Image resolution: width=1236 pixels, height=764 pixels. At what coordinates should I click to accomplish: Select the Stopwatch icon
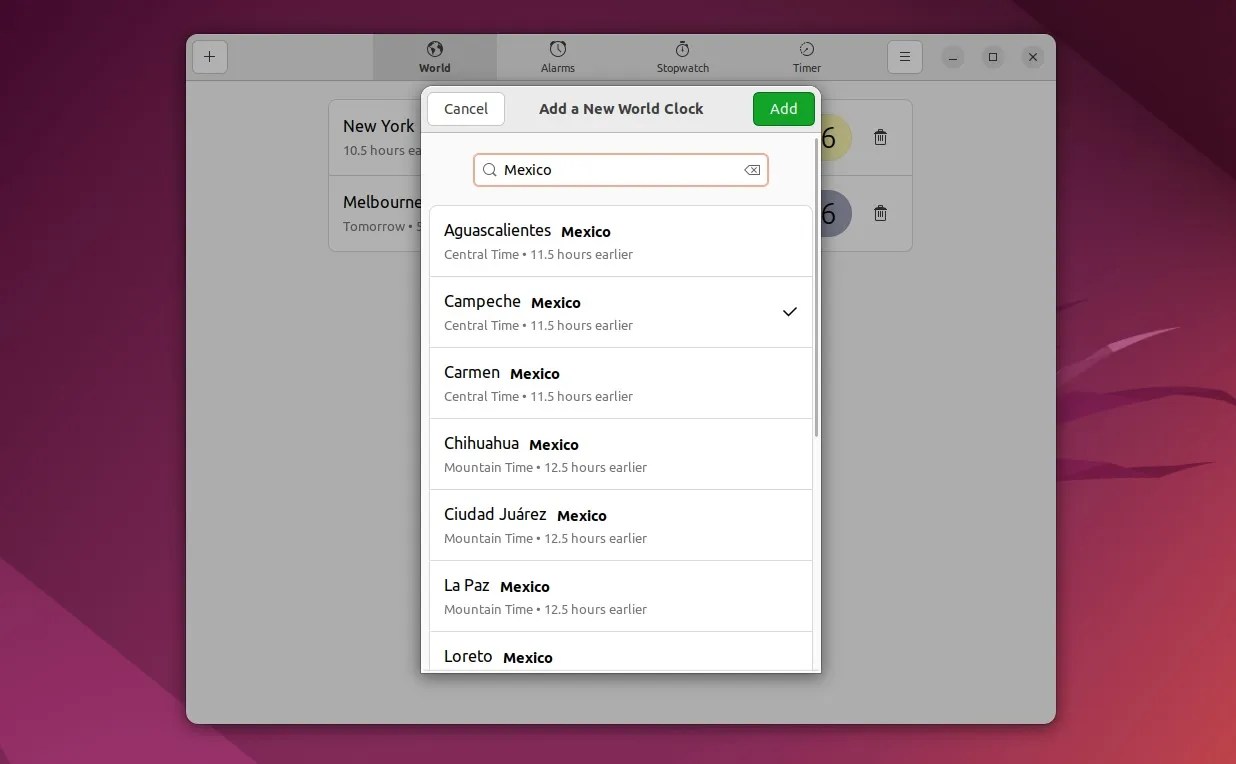[682, 48]
